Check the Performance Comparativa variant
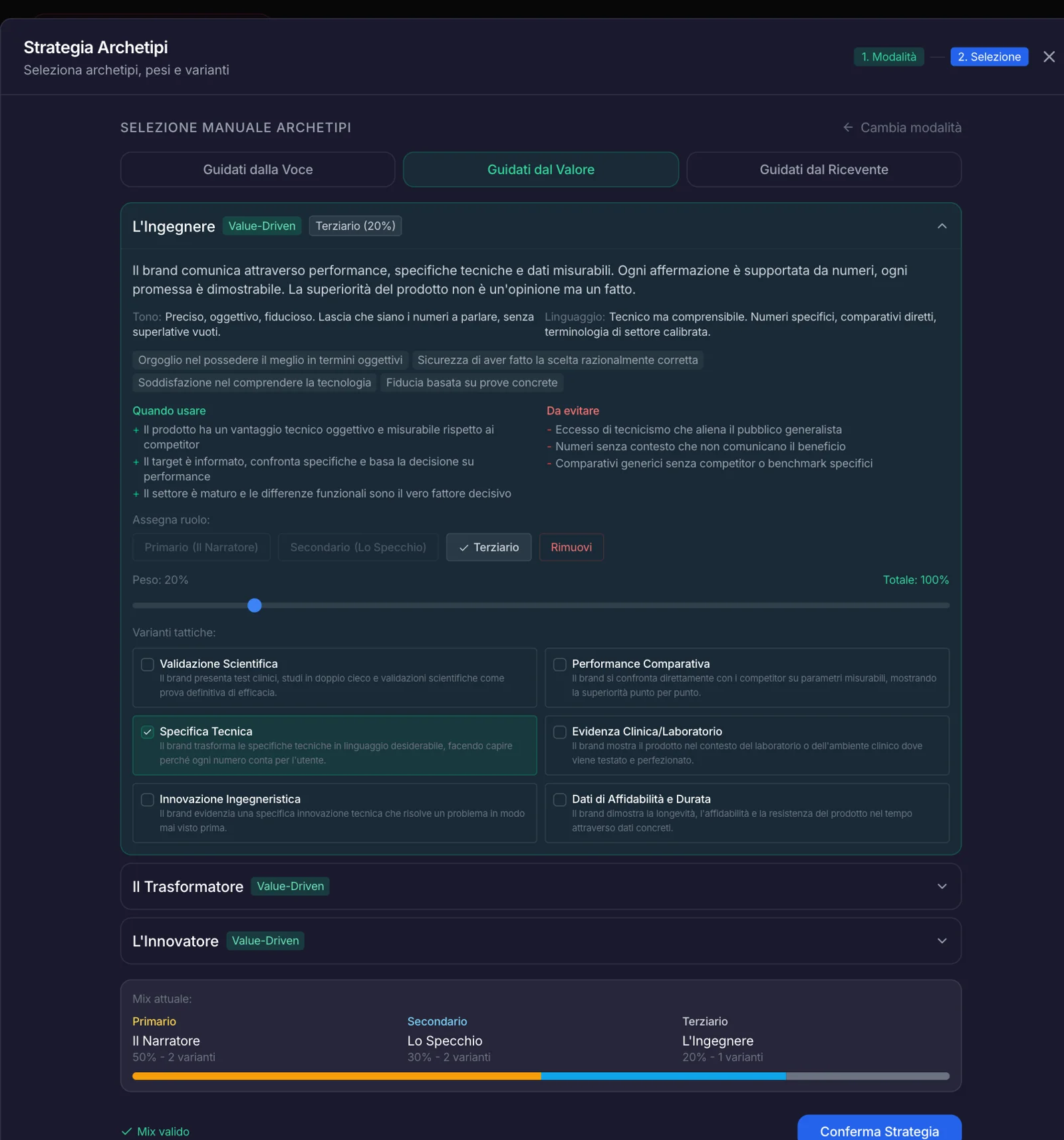 click(x=560, y=664)
